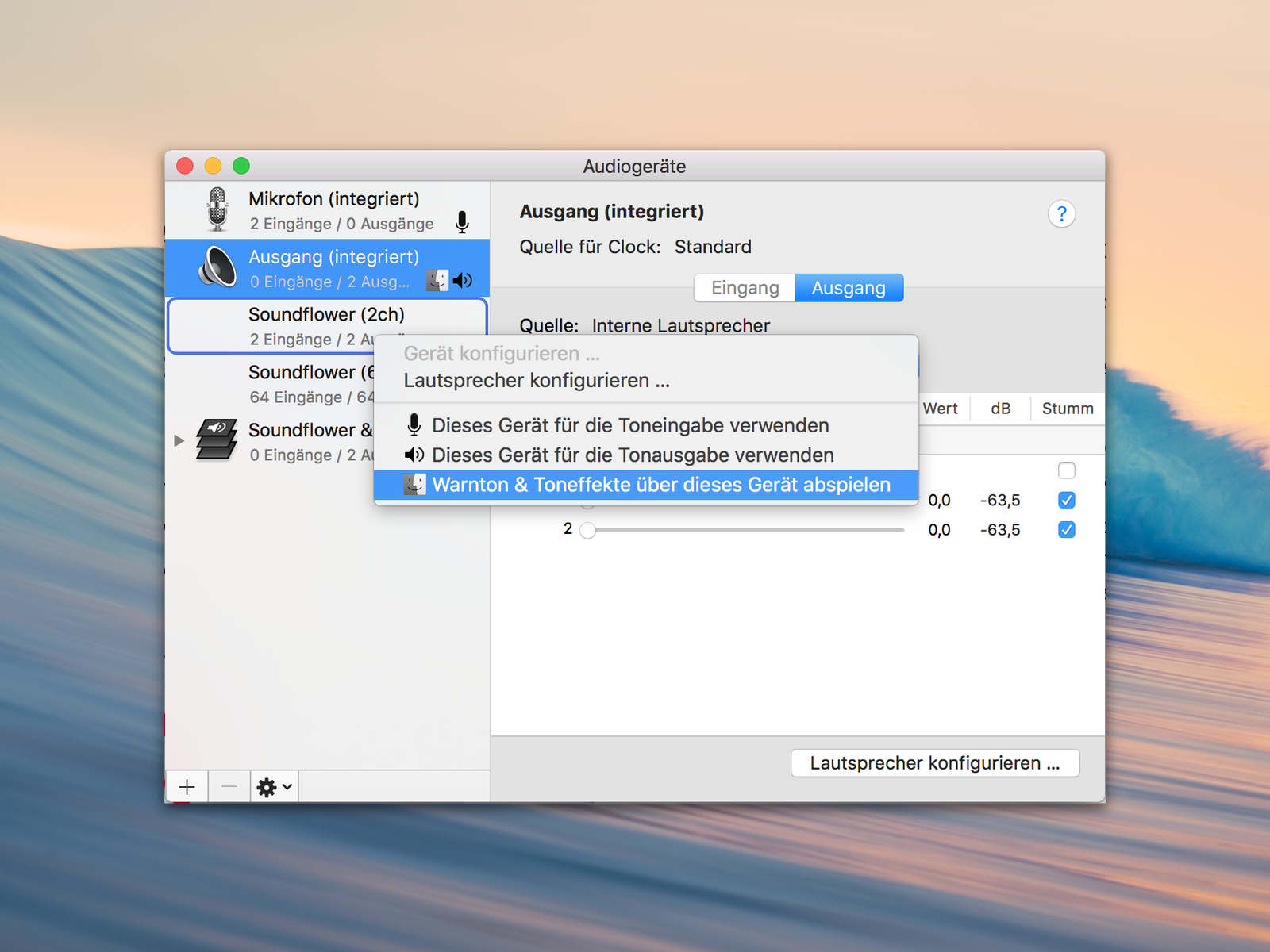This screenshot has height=952, width=1270.
Task: Select Mikrofon (integriert) in device list
Action: (x=327, y=210)
